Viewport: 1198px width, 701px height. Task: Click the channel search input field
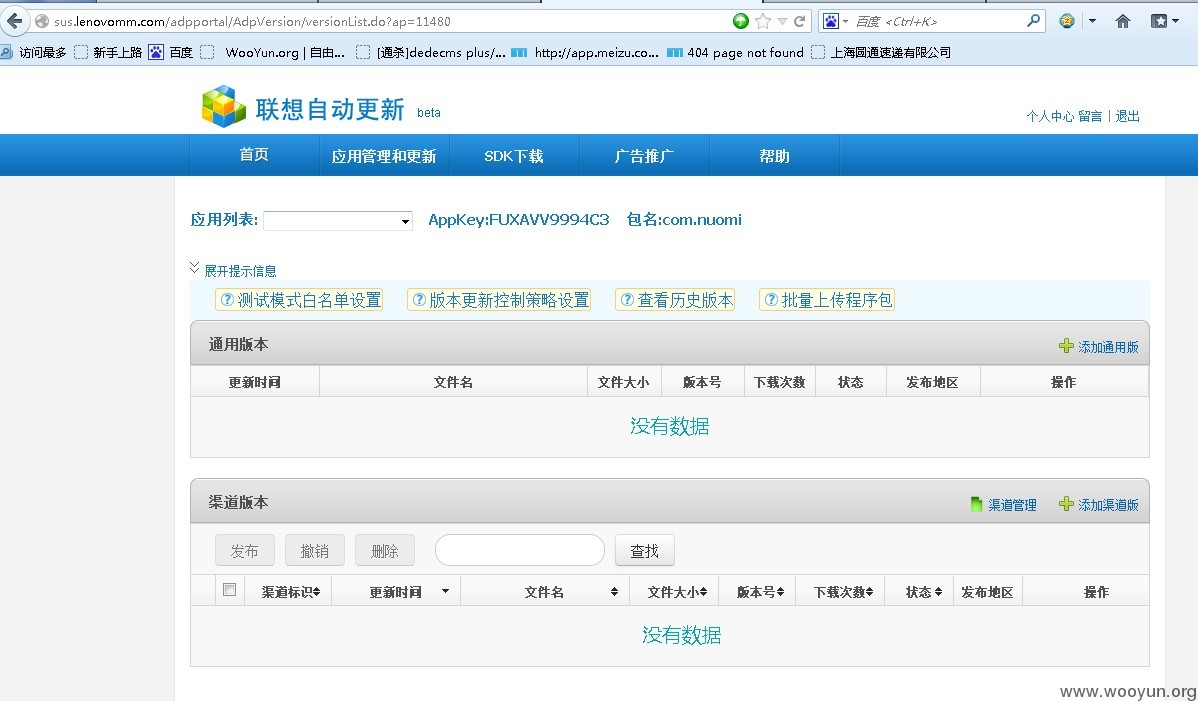tap(520, 551)
